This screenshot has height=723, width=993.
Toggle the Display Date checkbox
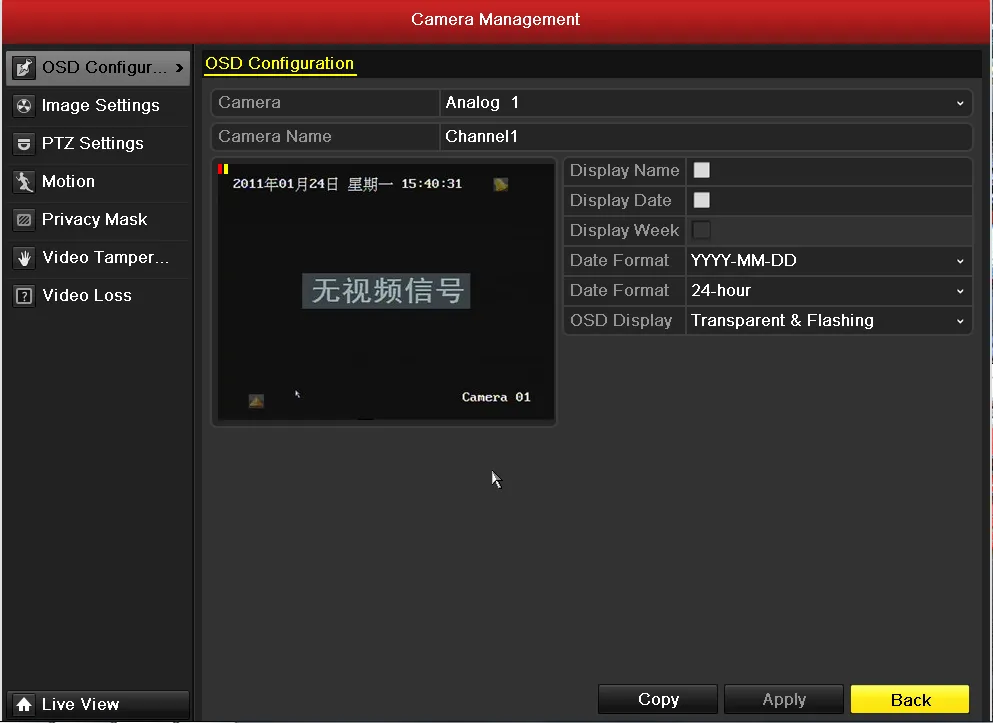click(702, 201)
